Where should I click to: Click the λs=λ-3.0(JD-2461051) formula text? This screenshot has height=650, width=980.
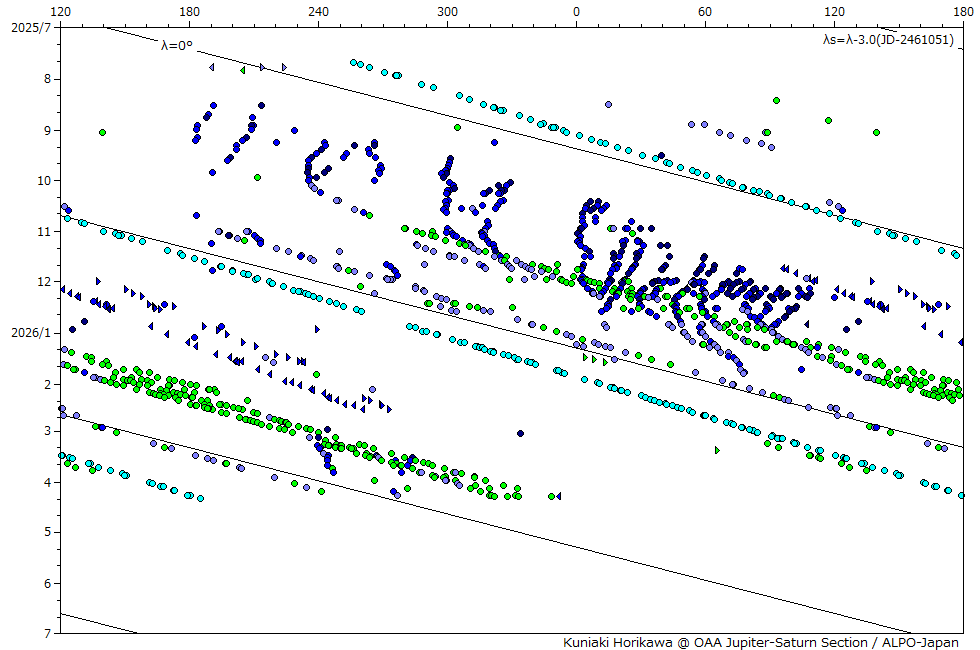point(887,40)
